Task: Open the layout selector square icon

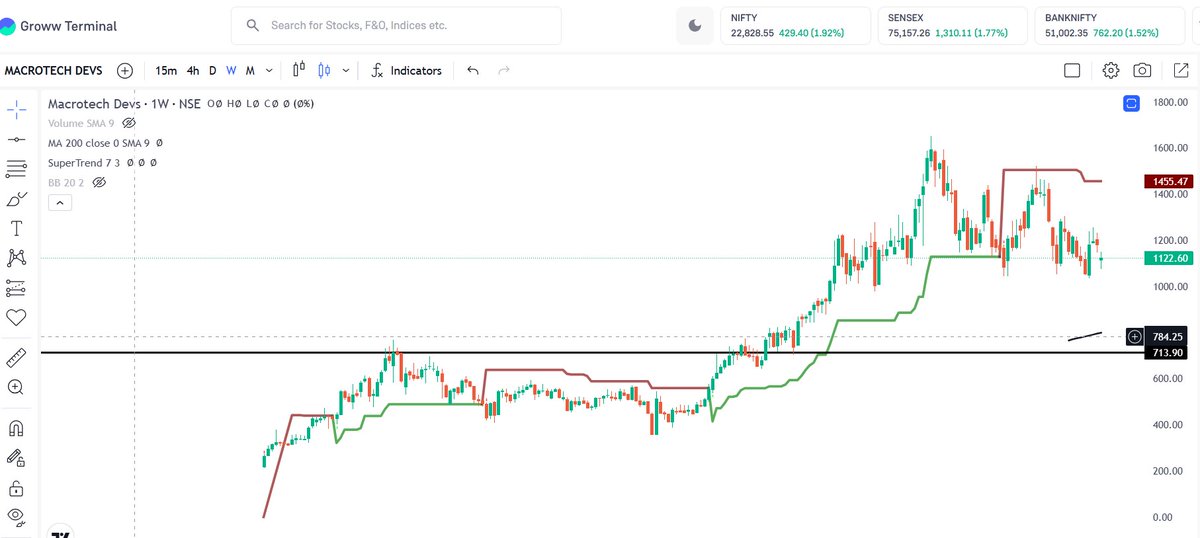Action: pyautogui.click(x=1072, y=70)
